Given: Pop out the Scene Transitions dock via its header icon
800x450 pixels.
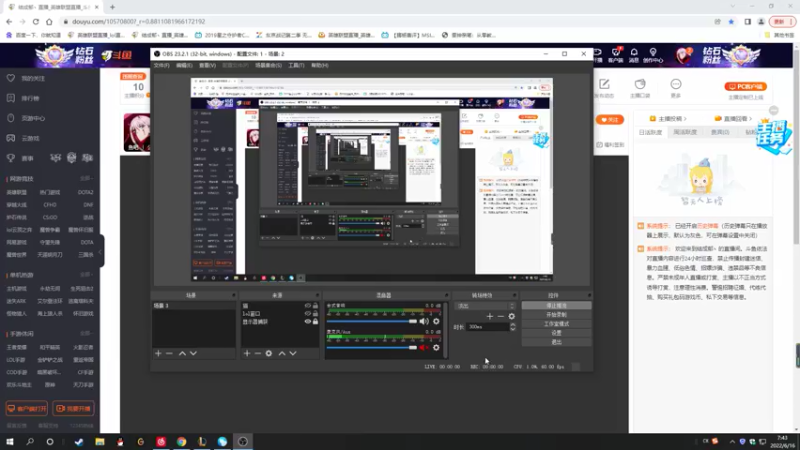Looking at the screenshot, I should [514, 295].
